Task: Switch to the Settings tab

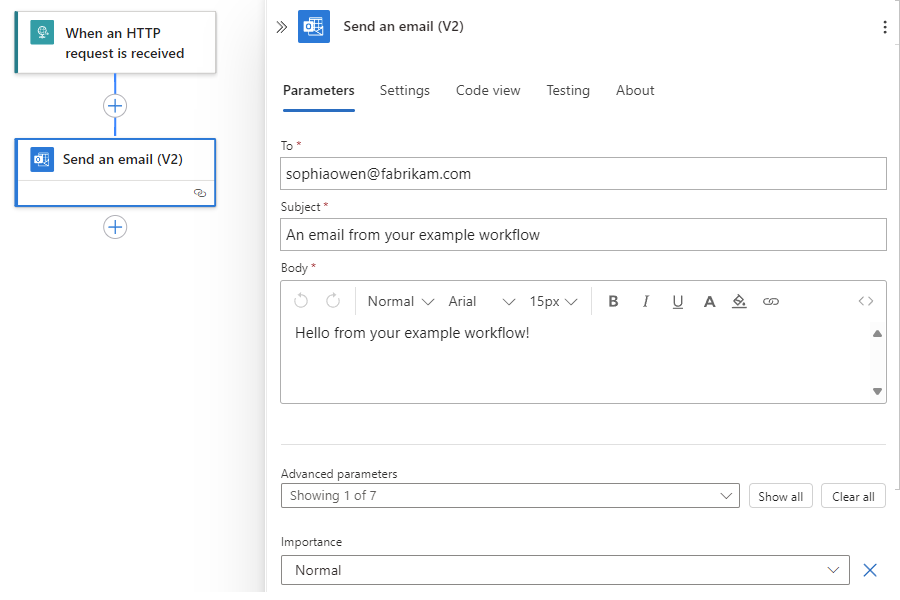Action: [x=404, y=90]
